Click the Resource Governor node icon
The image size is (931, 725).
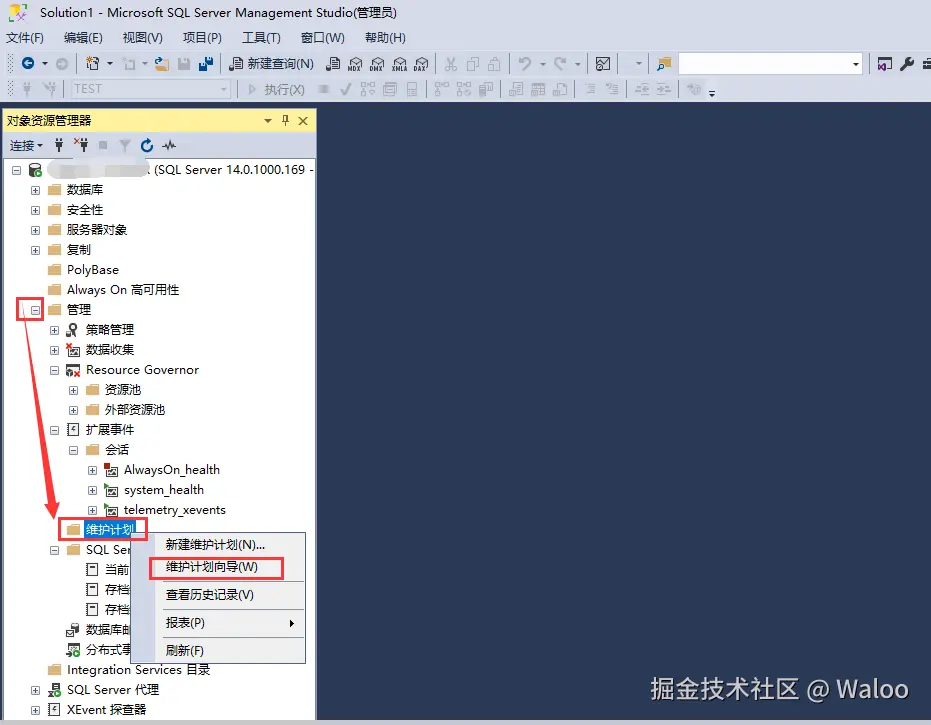point(72,370)
